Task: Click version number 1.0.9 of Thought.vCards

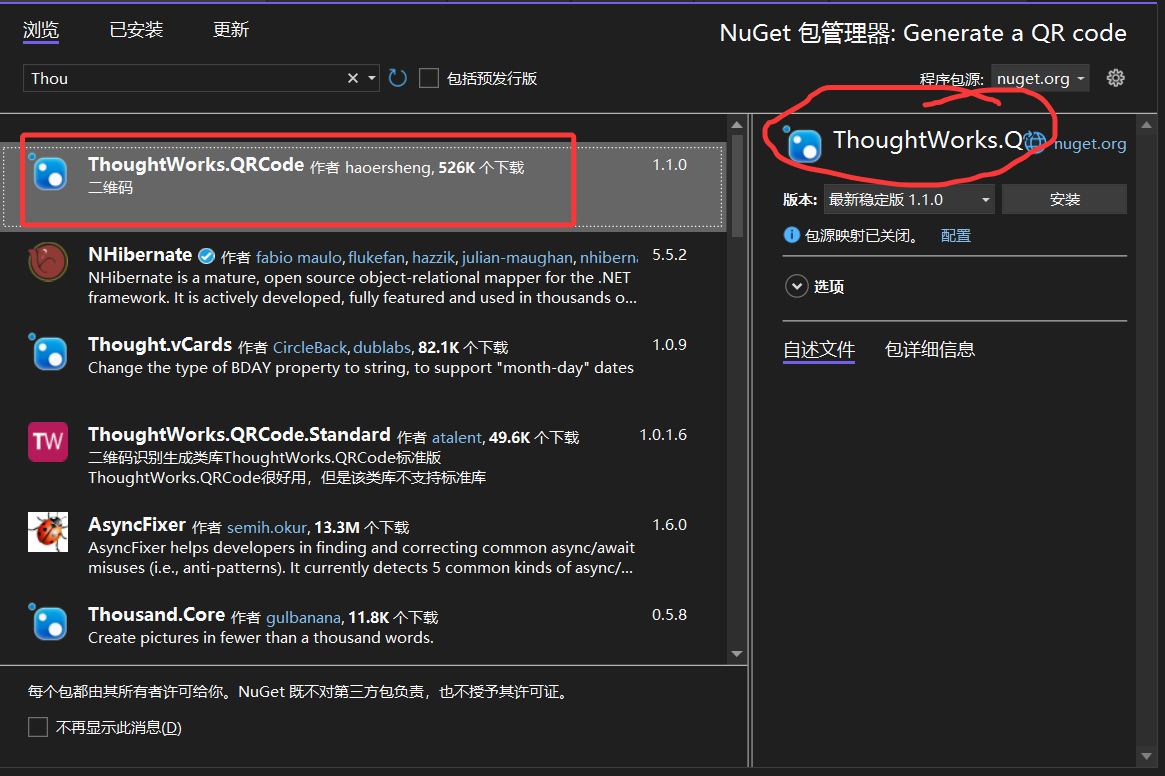Action: 669,344
